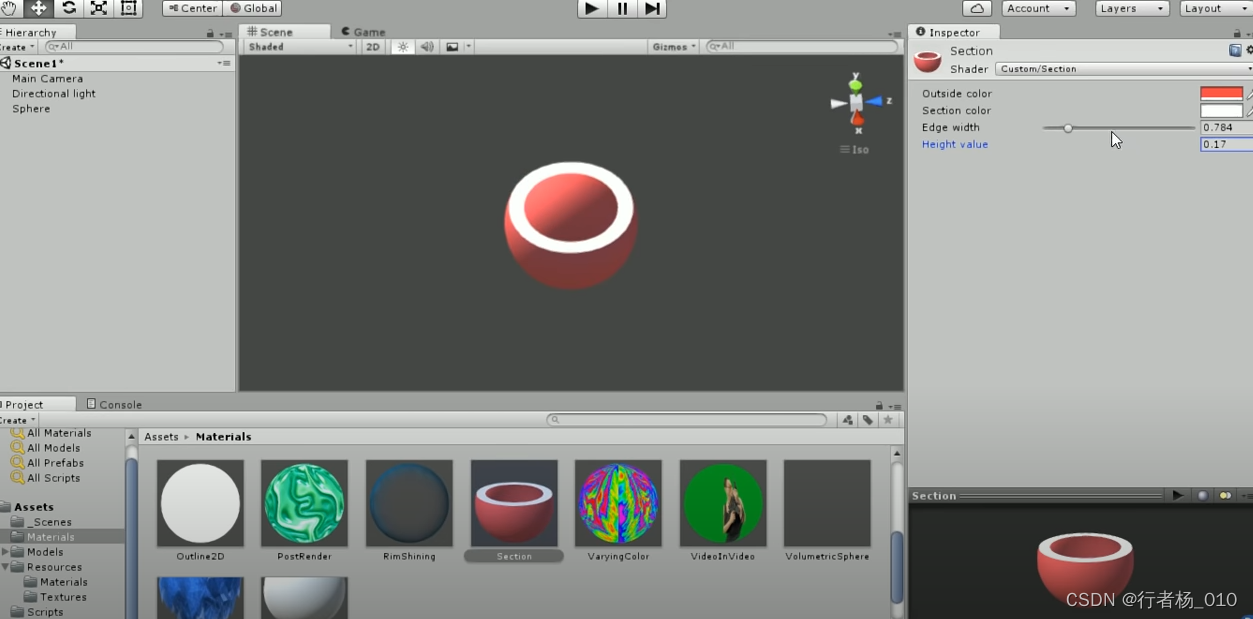Play the Section material preview
This screenshot has height=619, width=1253.
click(x=1177, y=496)
